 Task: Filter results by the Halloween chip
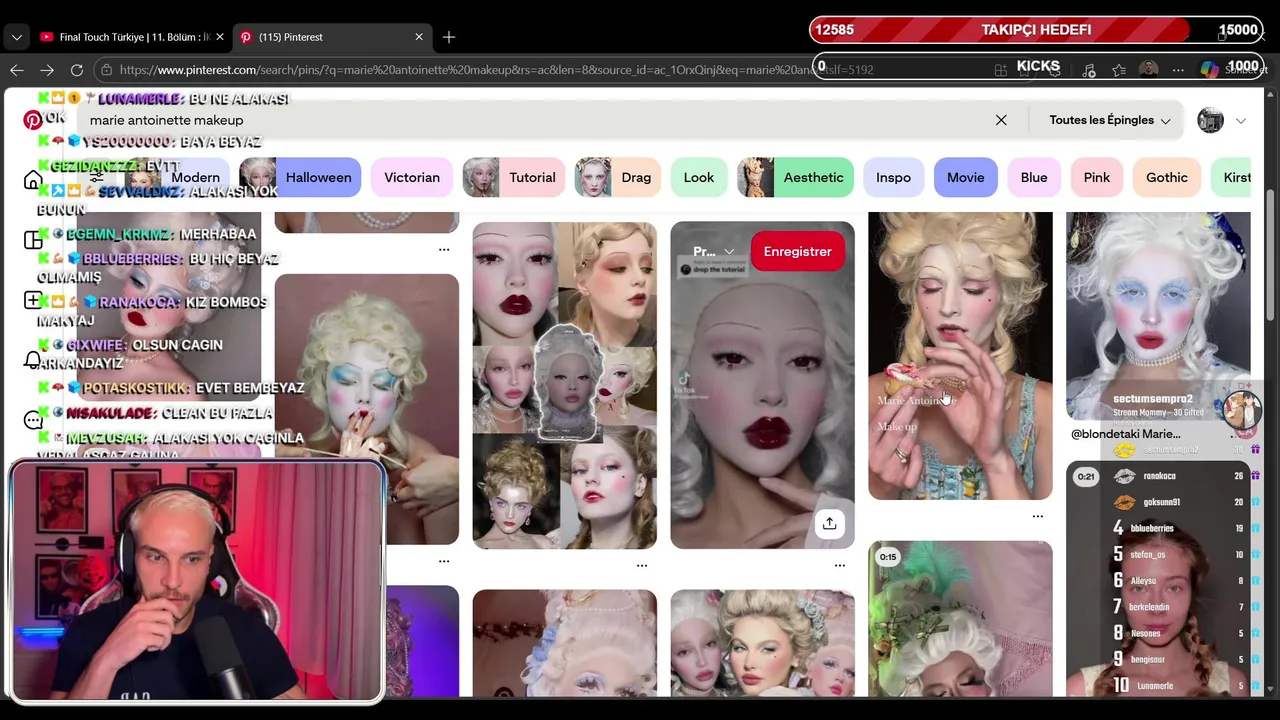(300, 177)
